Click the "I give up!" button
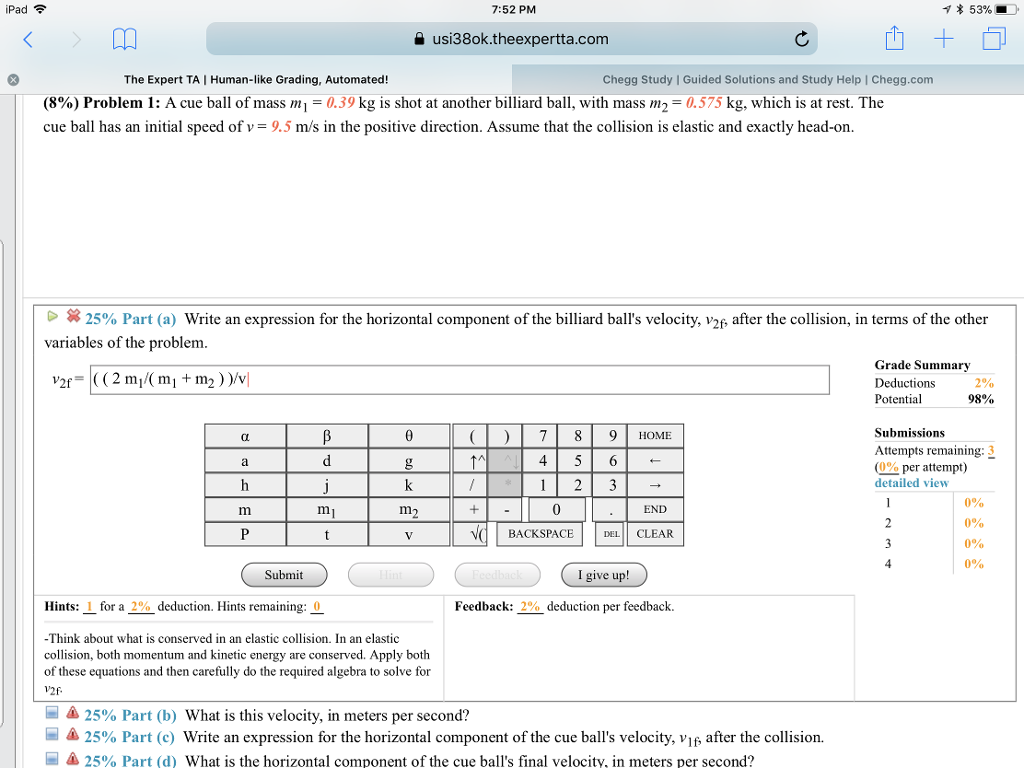 click(x=604, y=574)
